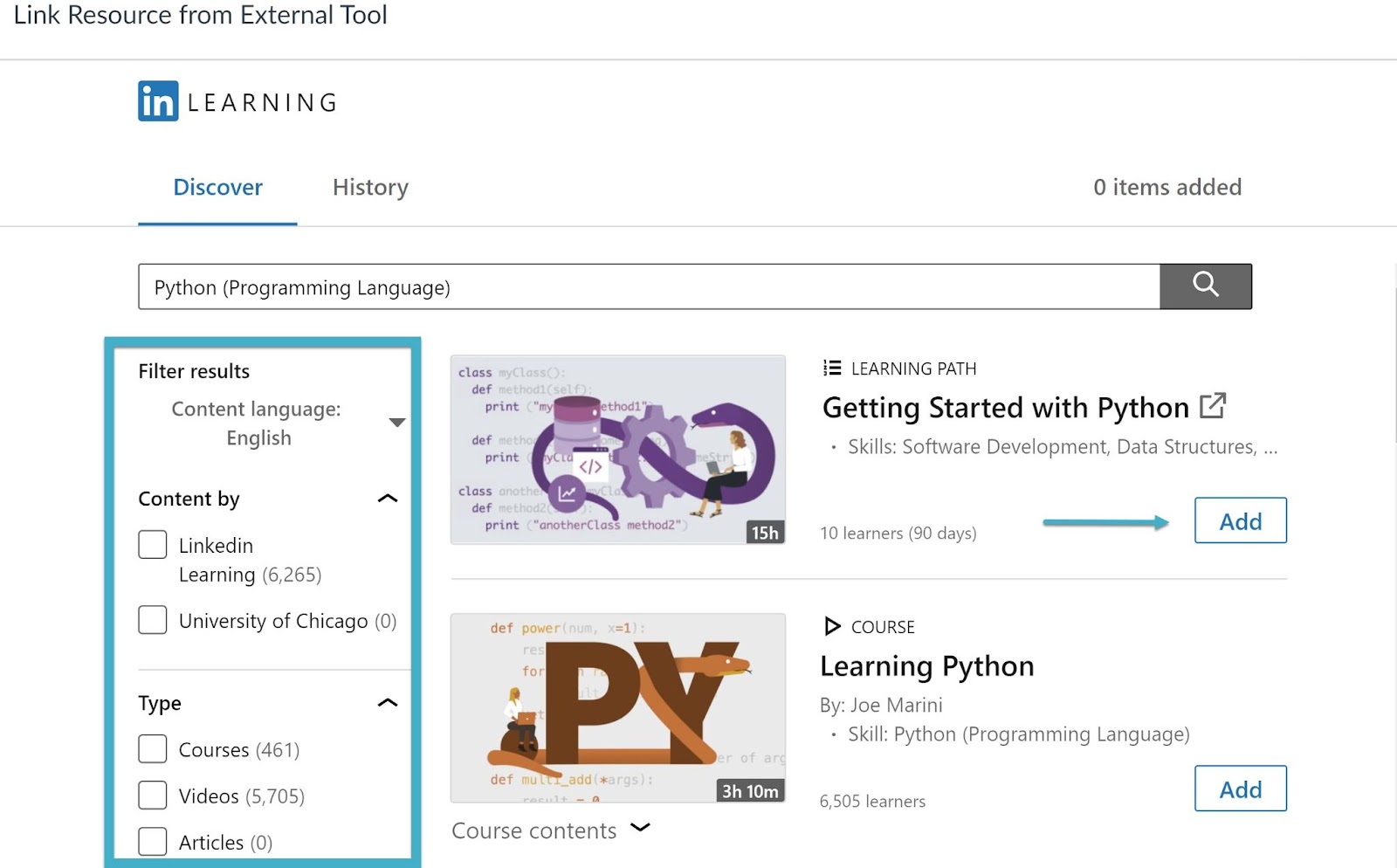Screen dimensions: 1397x868
Task: Check the University of Chicago filter
Action: (152, 620)
